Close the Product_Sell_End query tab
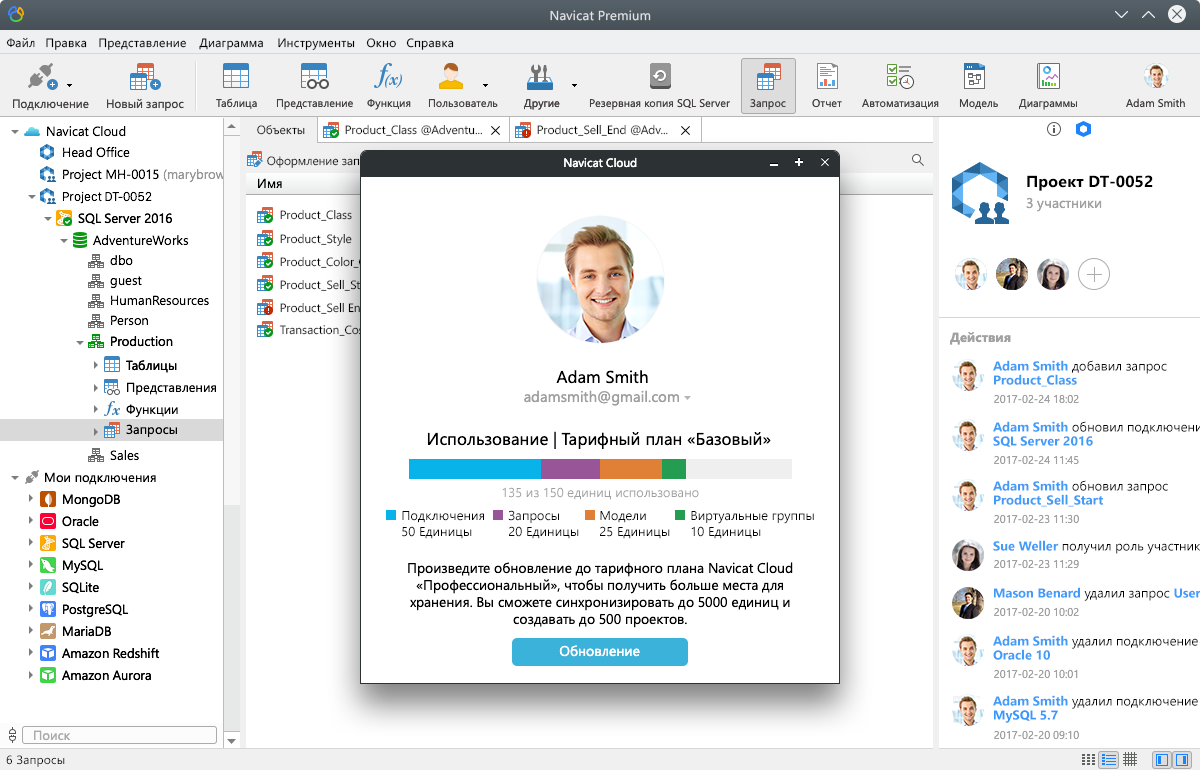This screenshot has width=1200, height=770. [685, 130]
